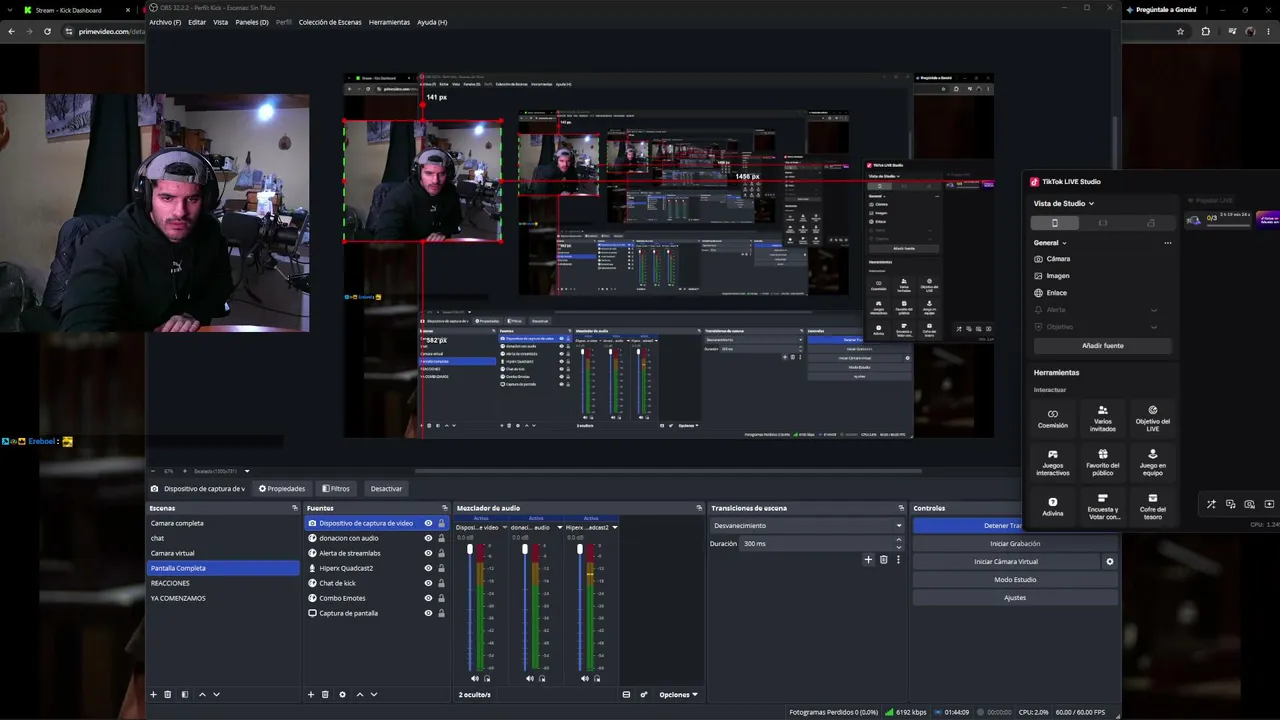Screen dimensions: 1280x720
Task: Remove the scene transition with the trash icon
Action: pos(883,560)
